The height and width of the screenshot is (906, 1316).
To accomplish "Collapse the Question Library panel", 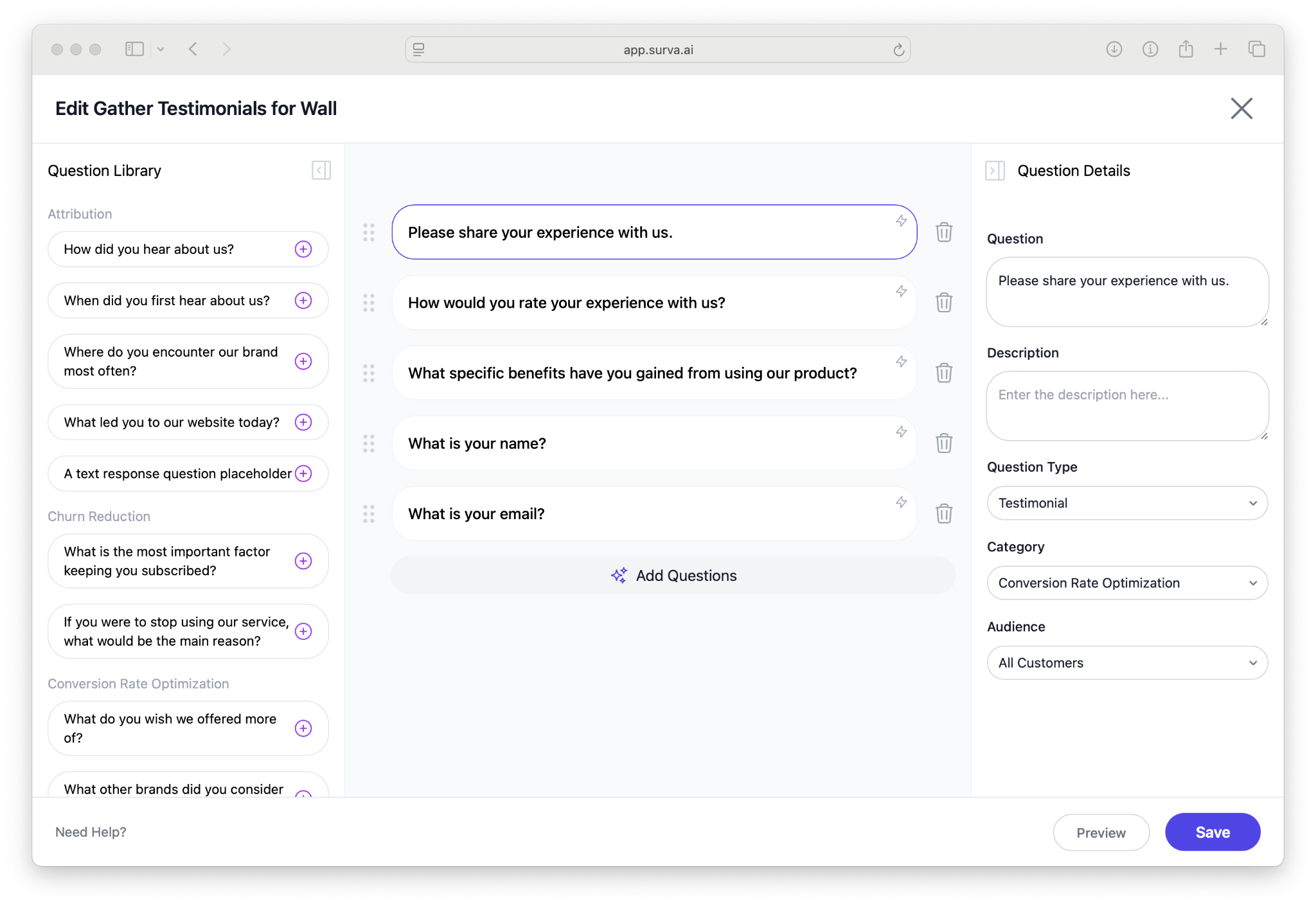I will pos(321,170).
